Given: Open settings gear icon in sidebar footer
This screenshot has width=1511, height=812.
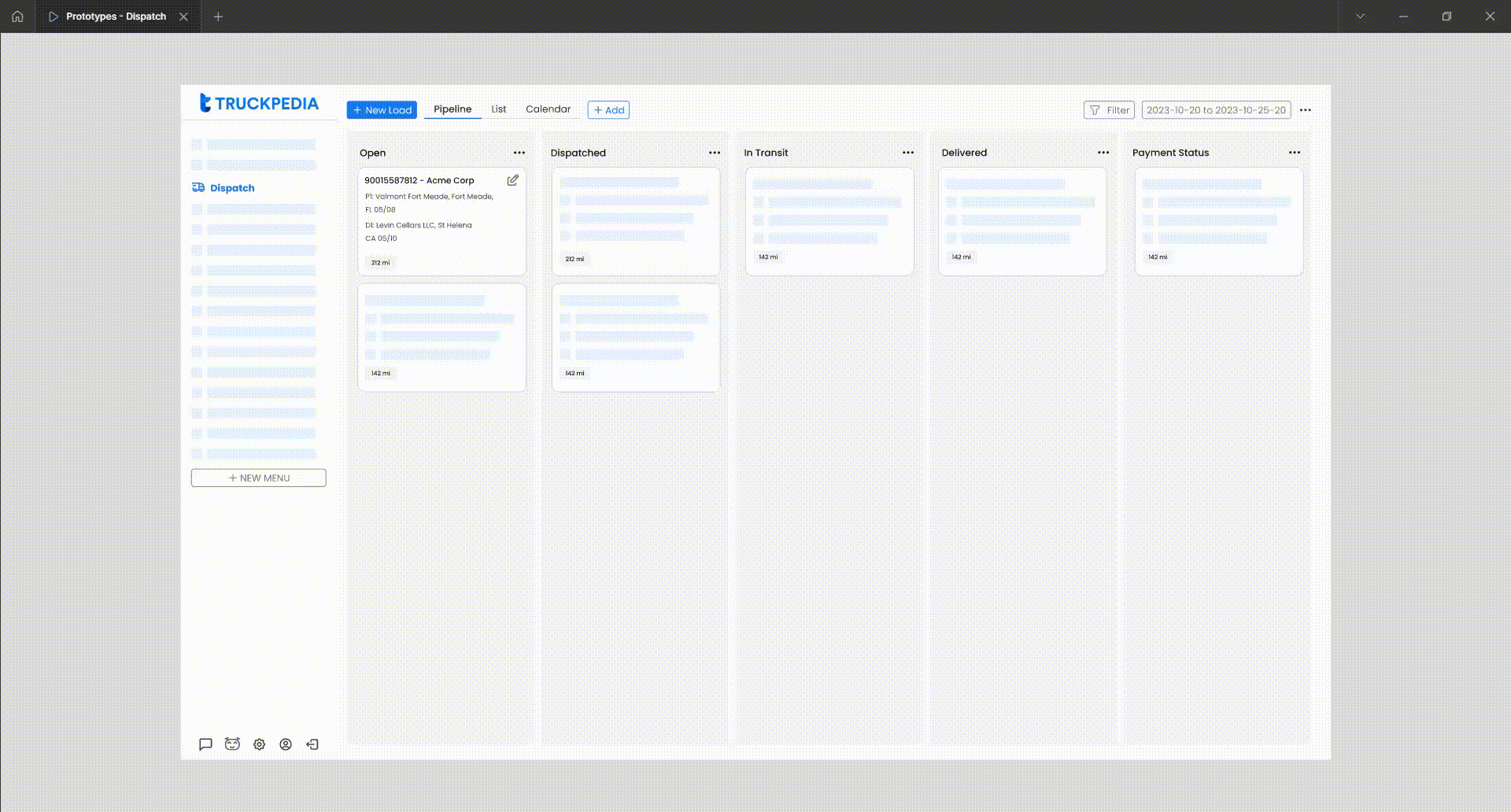Looking at the screenshot, I should pyautogui.click(x=259, y=744).
